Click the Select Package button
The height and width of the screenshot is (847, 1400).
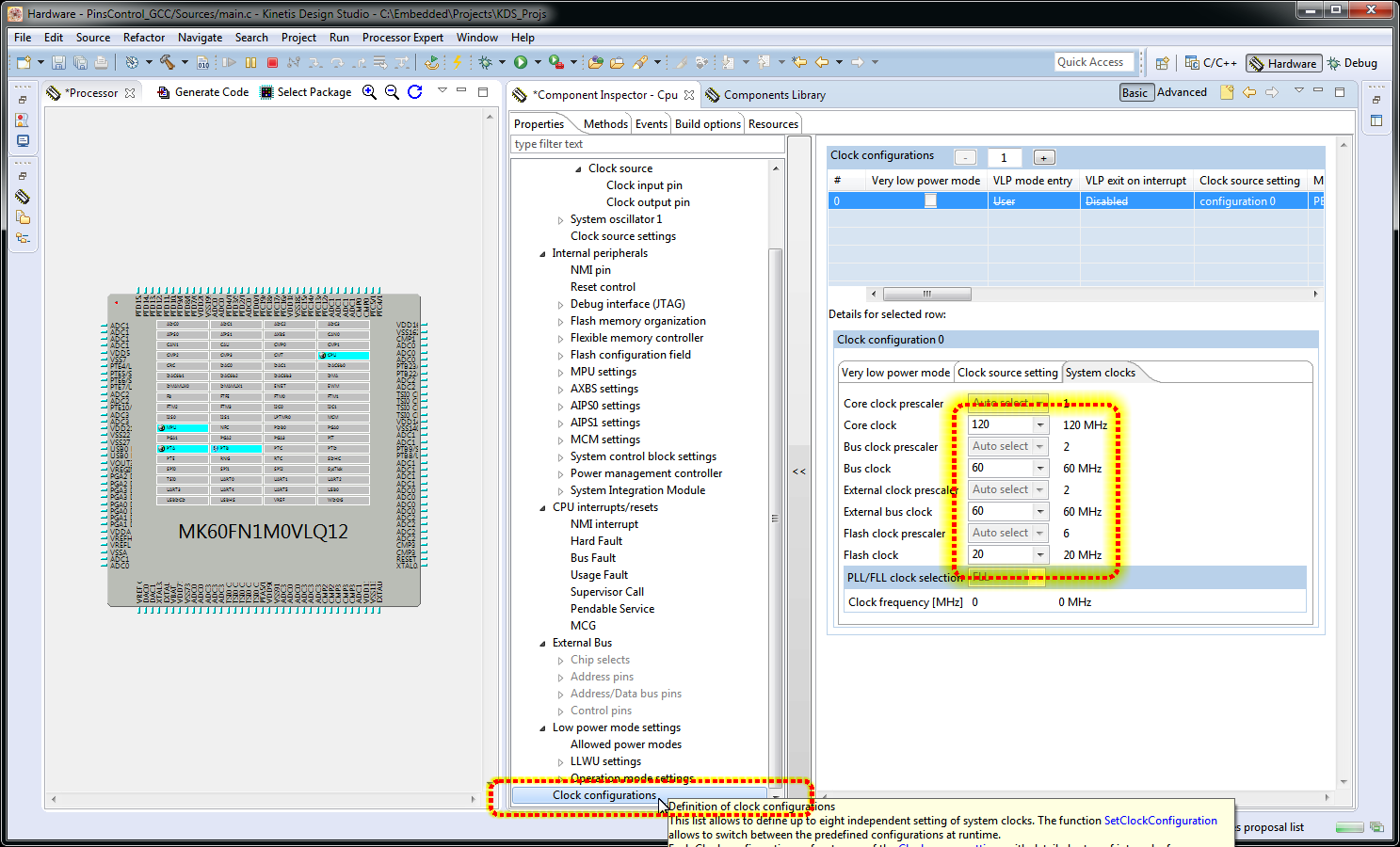click(x=305, y=92)
